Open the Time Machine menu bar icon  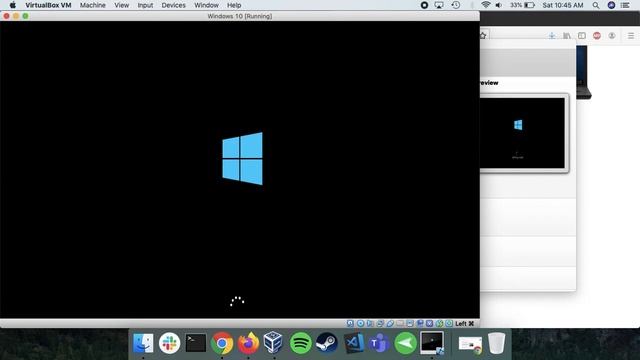click(456, 5)
